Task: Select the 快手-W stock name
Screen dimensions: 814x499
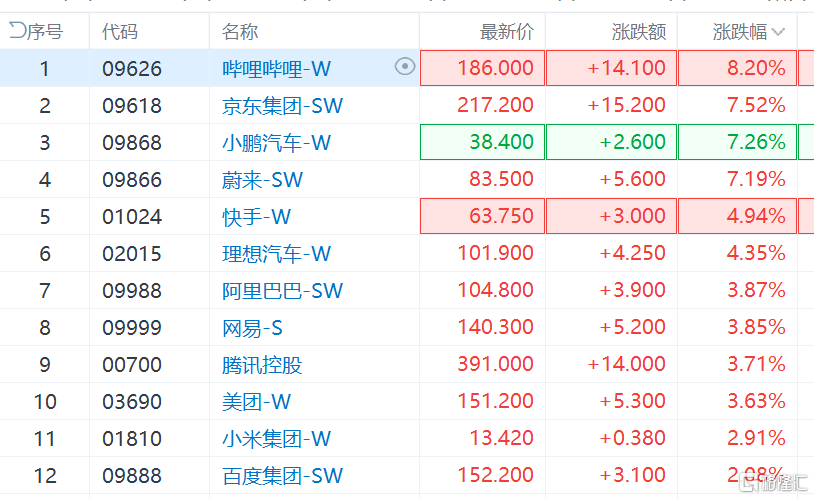Action: [x=256, y=217]
